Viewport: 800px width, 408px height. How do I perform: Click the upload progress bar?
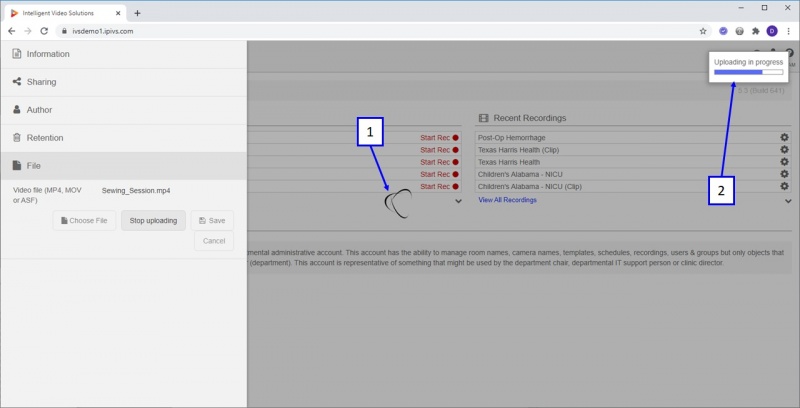tap(748, 72)
